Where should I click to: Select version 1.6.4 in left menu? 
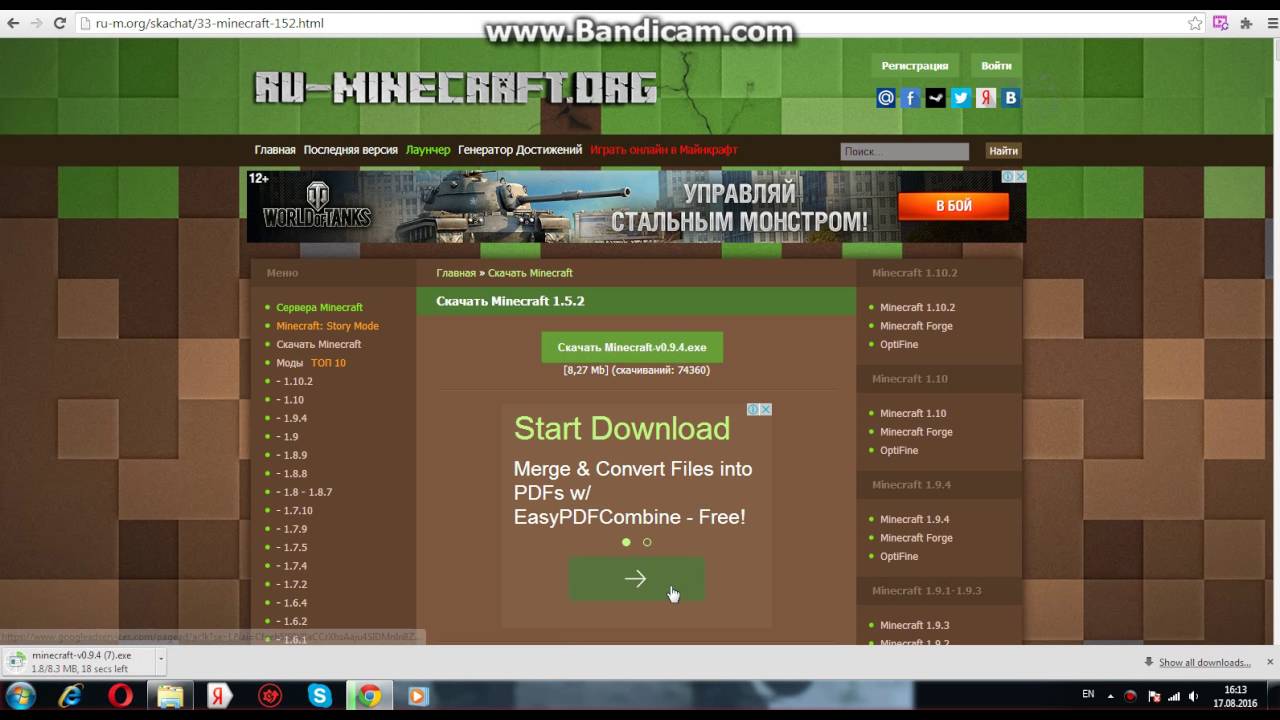point(291,603)
